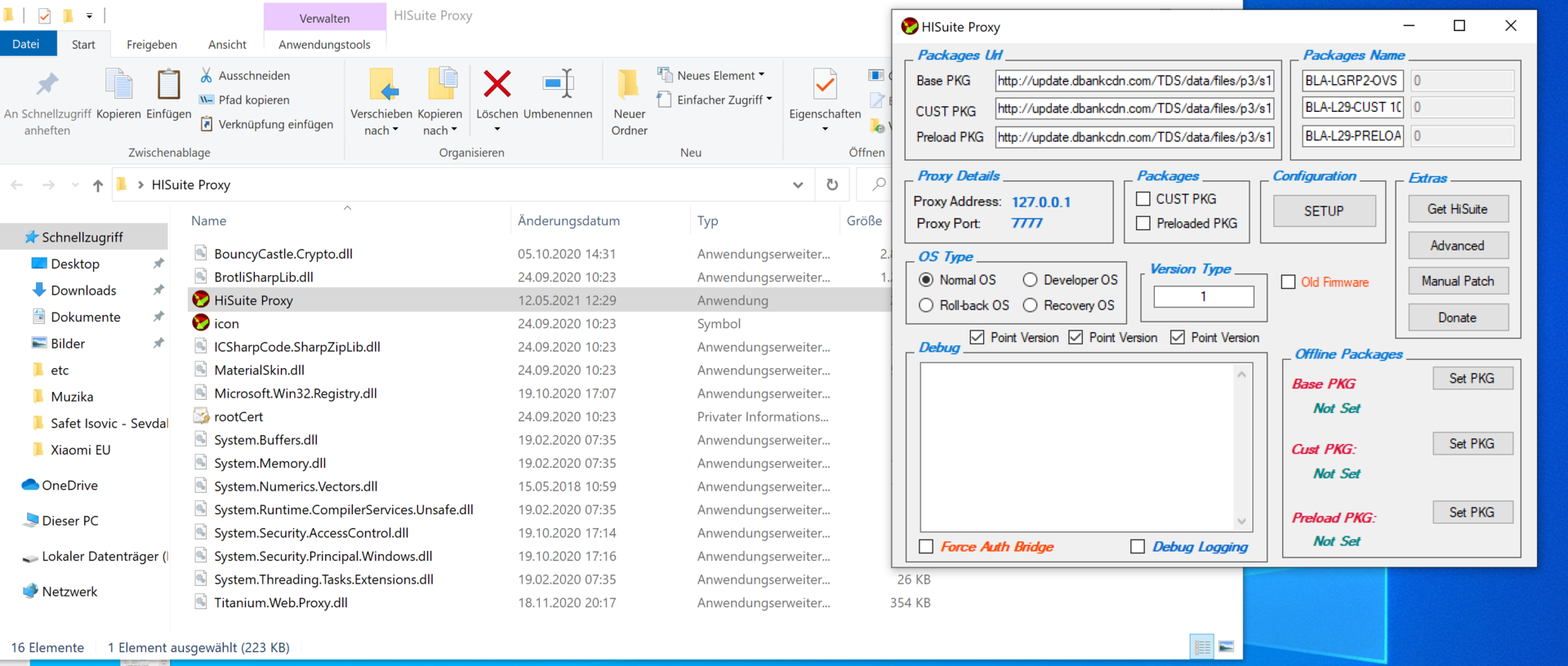1568x666 pixels.
Task: Toggle the Debug Logging checkbox
Action: coord(1138,547)
